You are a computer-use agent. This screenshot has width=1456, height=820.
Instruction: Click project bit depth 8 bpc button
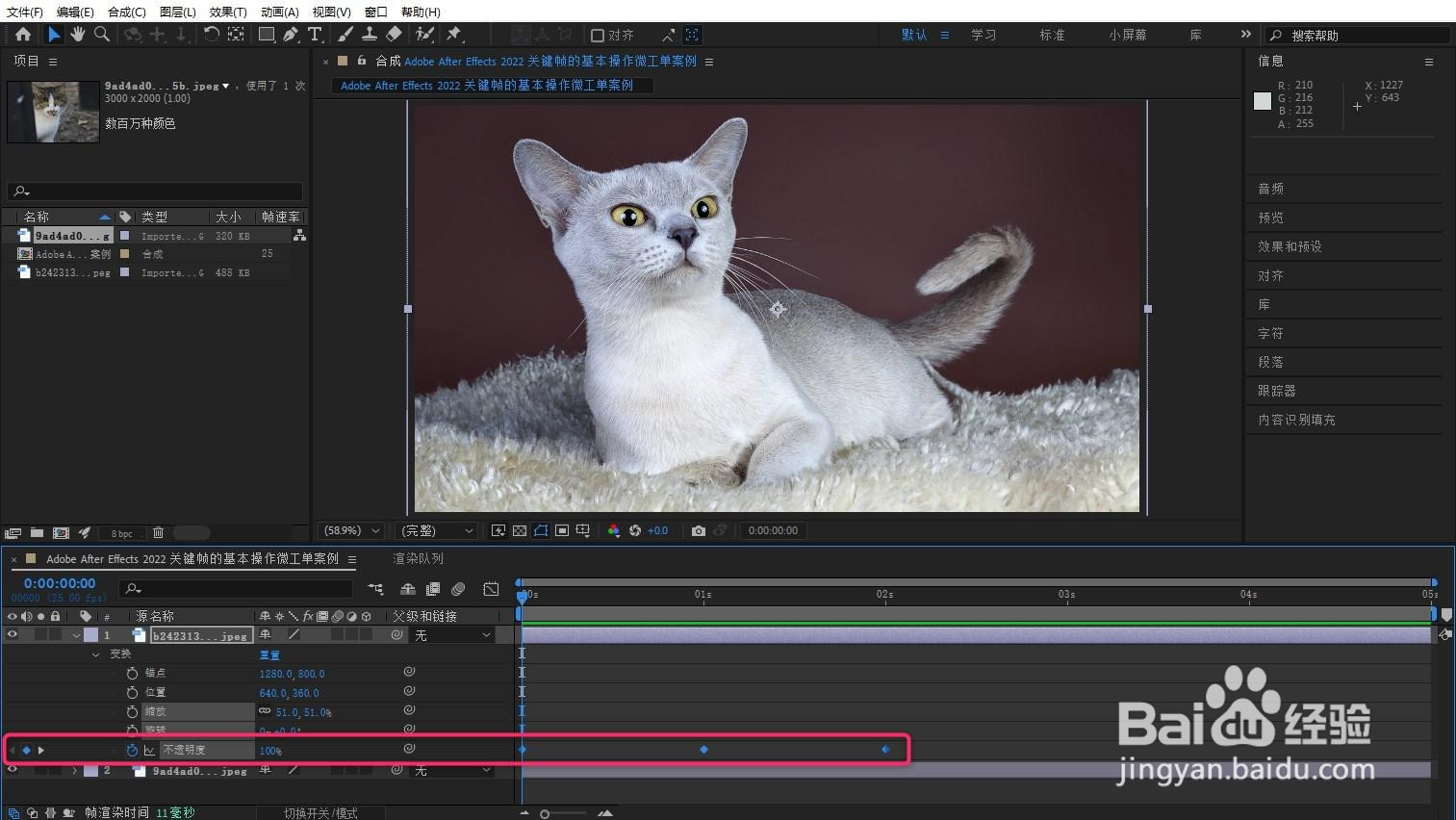click(121, 533)
